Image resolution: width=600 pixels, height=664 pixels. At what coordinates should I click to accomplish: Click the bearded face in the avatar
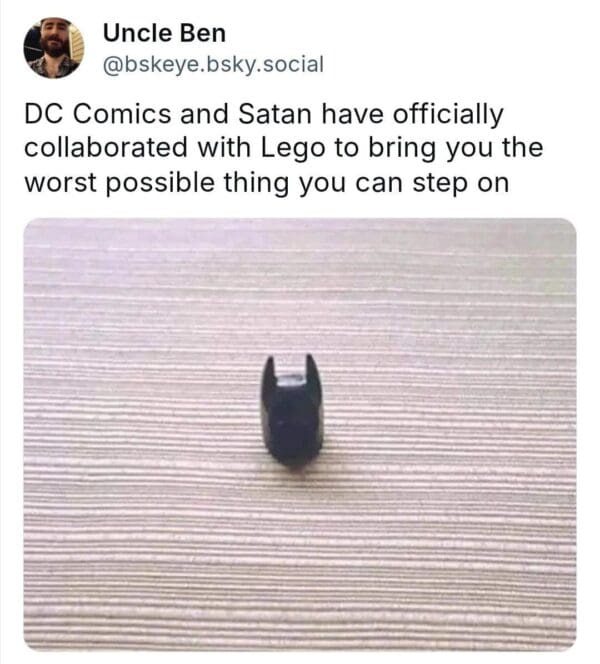(x=54, y=43)
